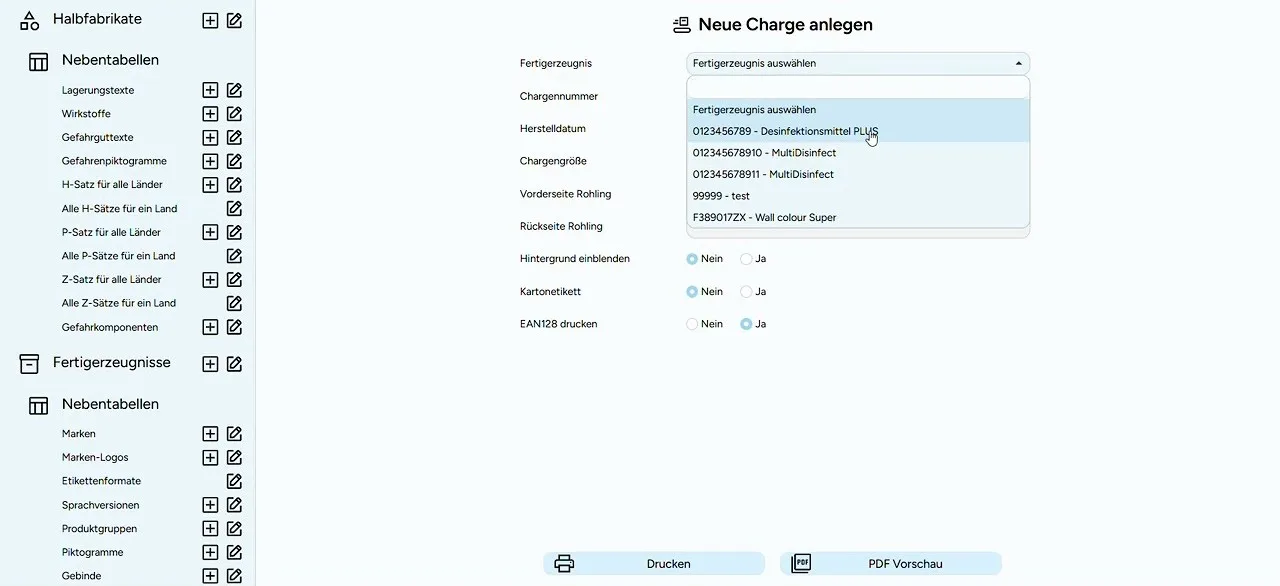
Task: Focus the dropdown search field
Action: tap(858, 88)
